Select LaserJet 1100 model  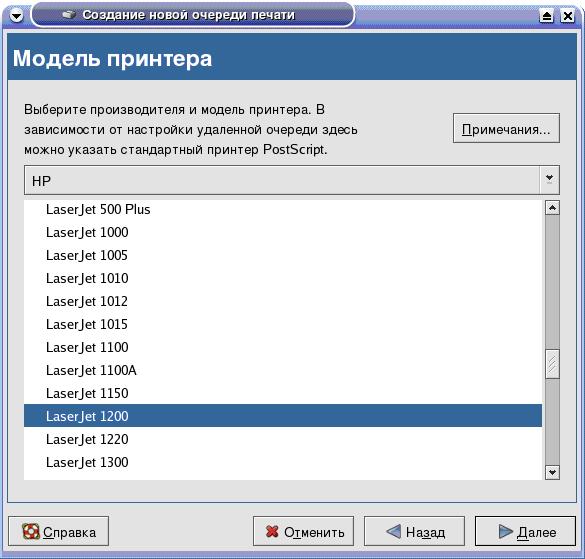[283, 347]
